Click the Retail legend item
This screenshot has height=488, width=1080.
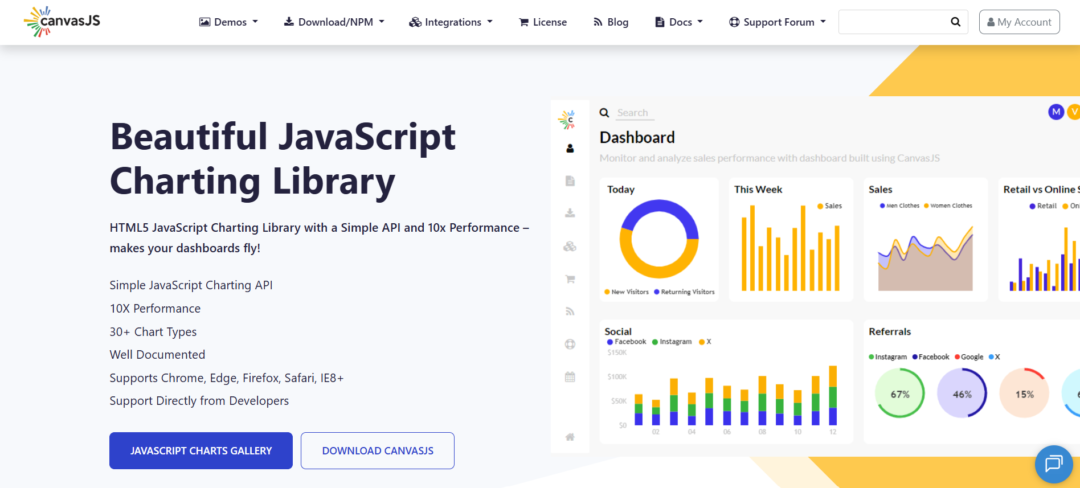pos(1043,206)
